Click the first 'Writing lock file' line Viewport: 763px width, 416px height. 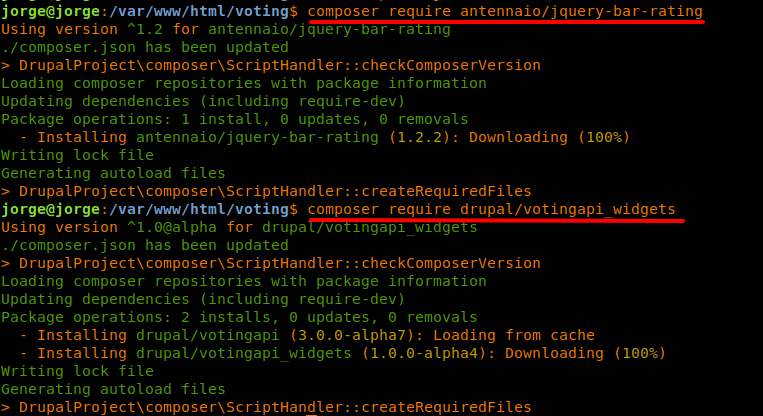[x=77, y=155]
